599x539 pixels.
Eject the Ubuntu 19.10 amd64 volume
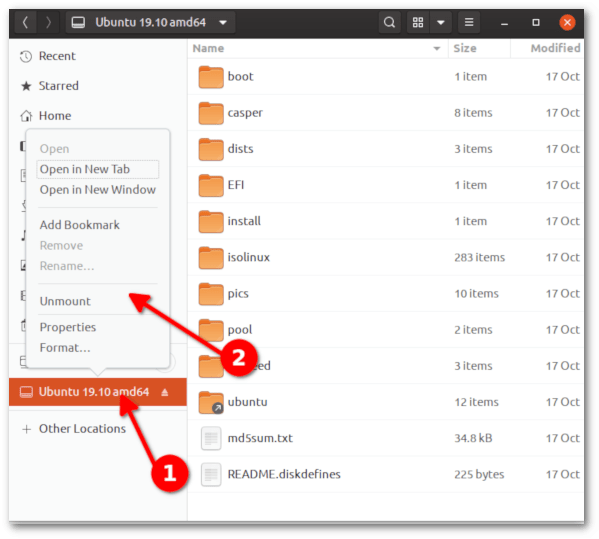(x=165, y=392)
